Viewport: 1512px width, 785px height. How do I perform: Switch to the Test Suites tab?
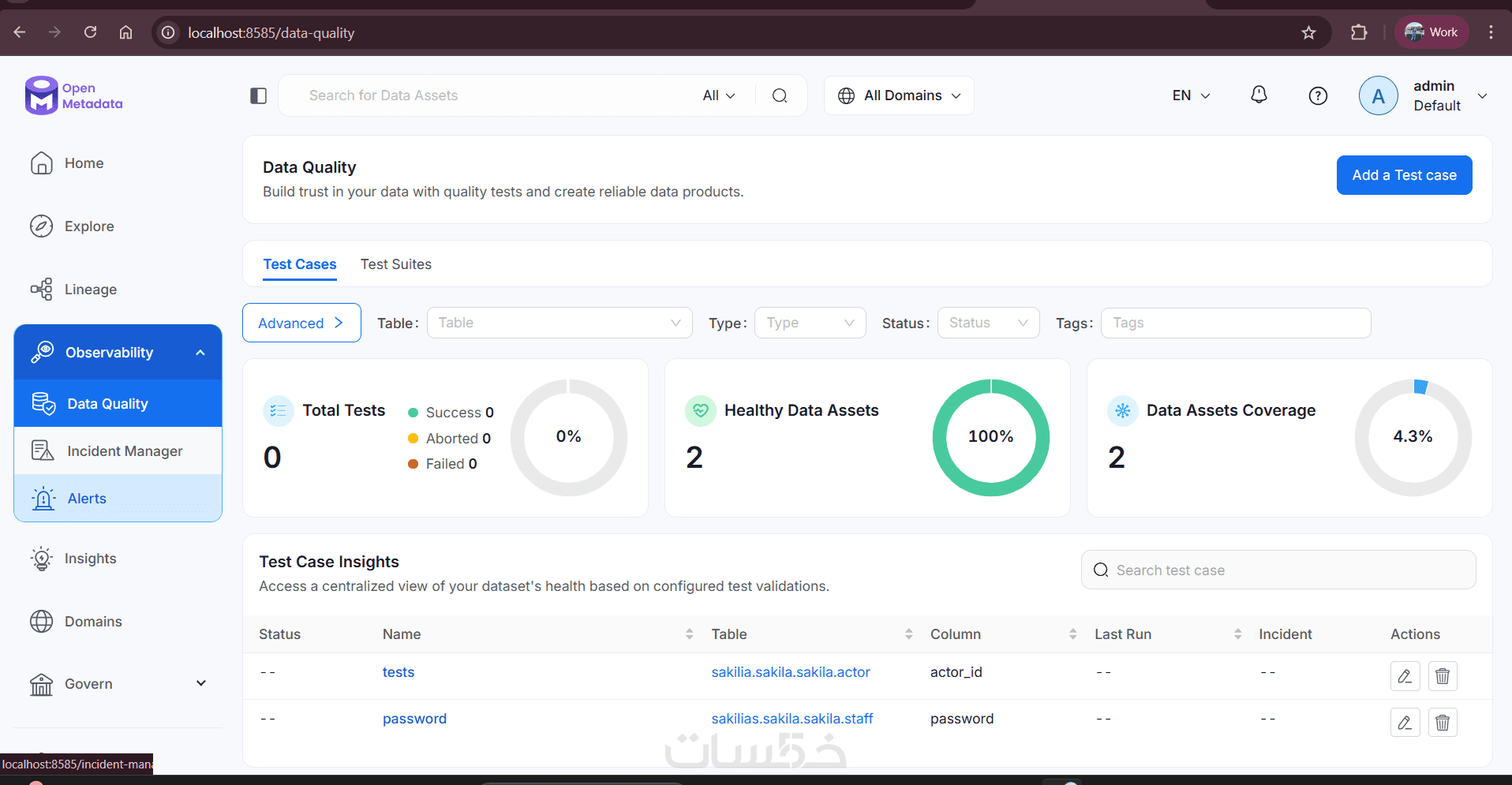tap(396, 264)
